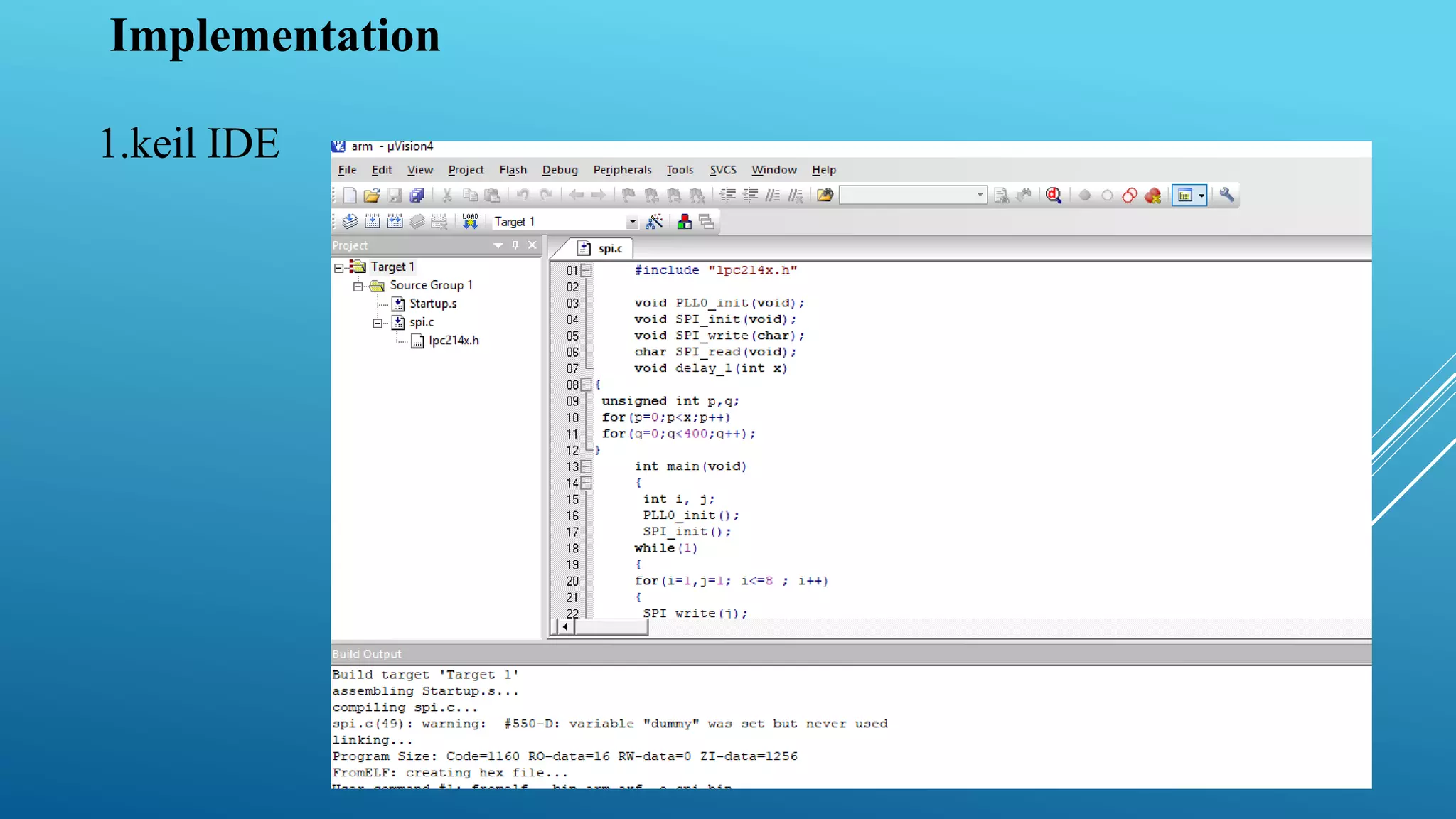
Task: Undo the last edit
Action: pyautogui.click(x=523, y=195)
